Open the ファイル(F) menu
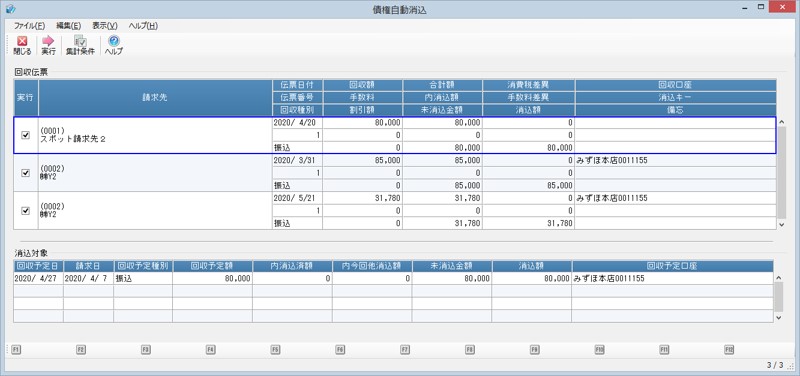The height and width of the screenshot is (376, 800). pyautogui.click(x=30, y=26)
